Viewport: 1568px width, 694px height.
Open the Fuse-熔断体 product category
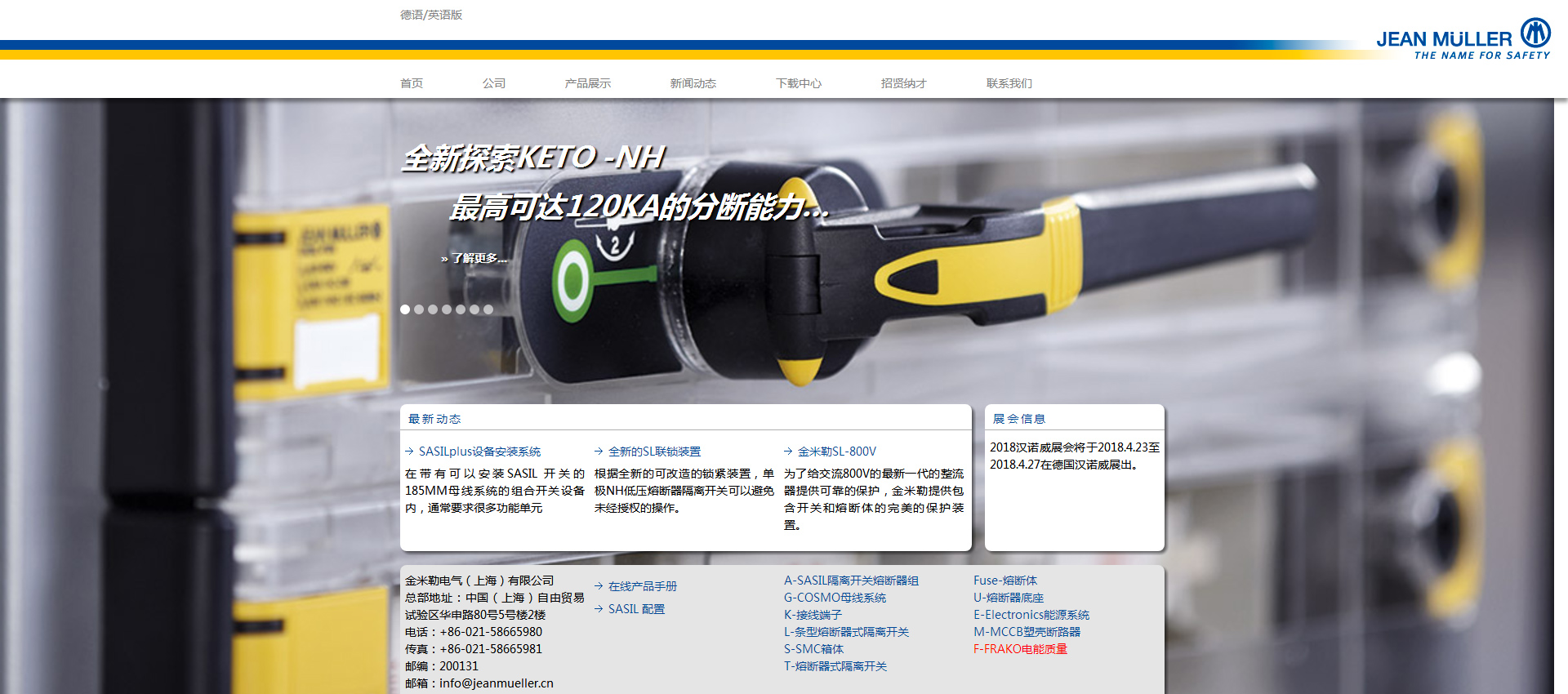tap(1004, 581)
